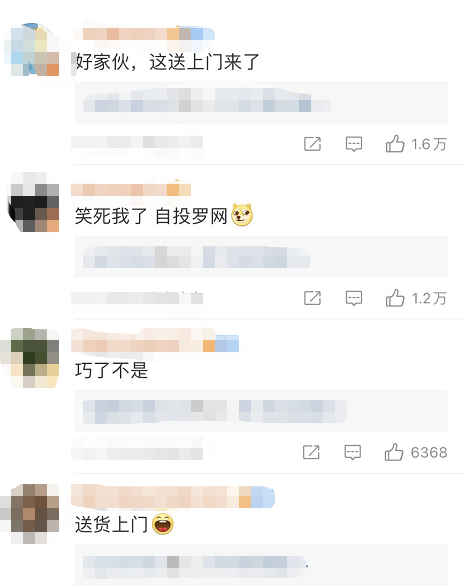Expand replies under the 自投罗网 comment
The width and height of the screenshot is (464, 588).
(261, 256)
